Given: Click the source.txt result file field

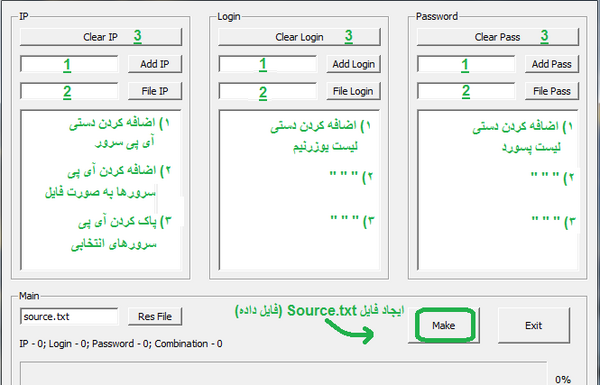Looking at the screenshot, I should click(69, 316).
